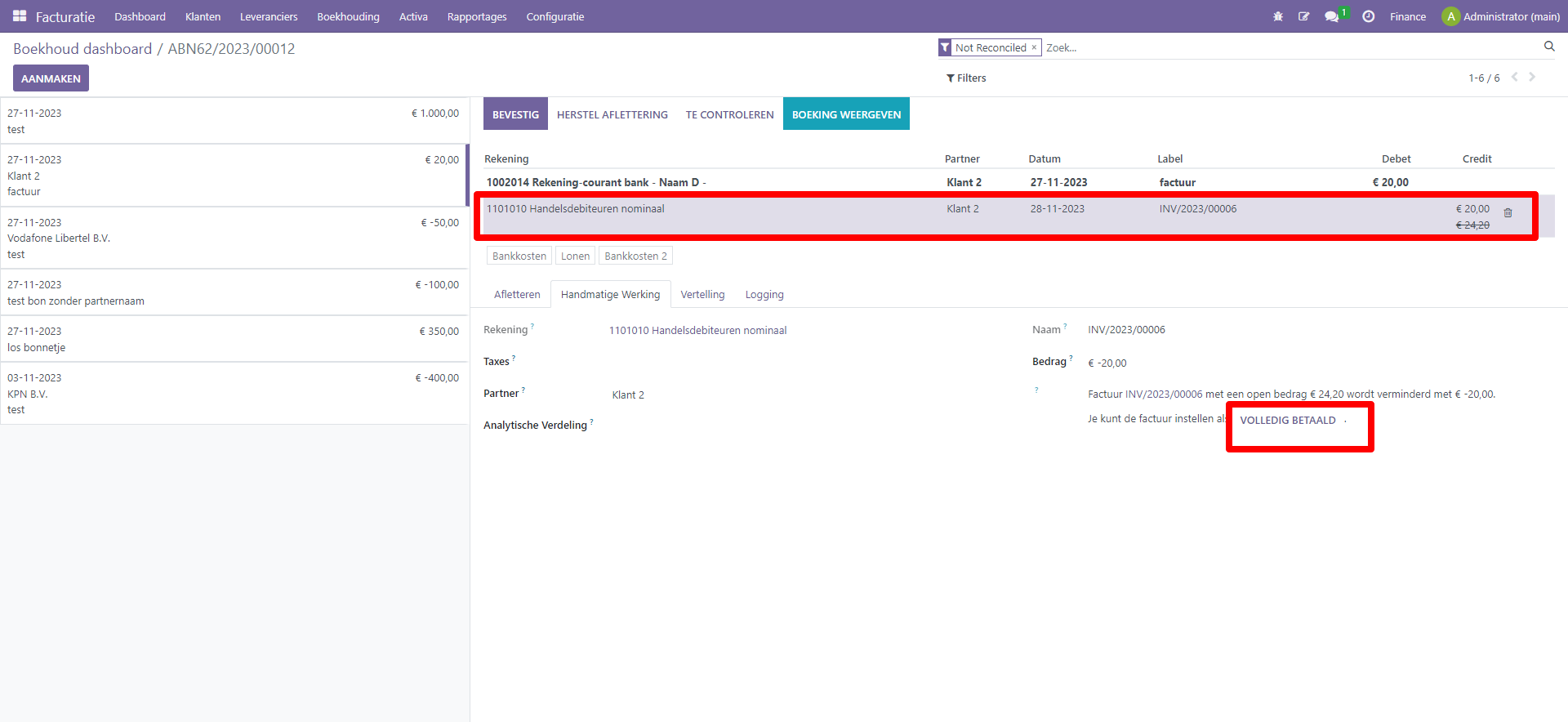
Task: Open the Rapportages menu
Action: 477,16
